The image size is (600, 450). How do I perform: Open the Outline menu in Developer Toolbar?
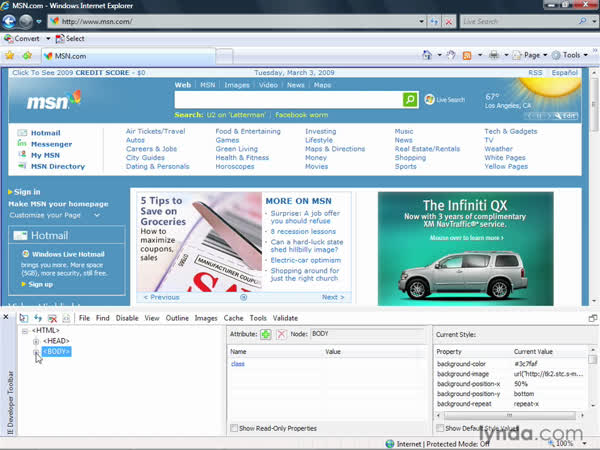point(177,318)
